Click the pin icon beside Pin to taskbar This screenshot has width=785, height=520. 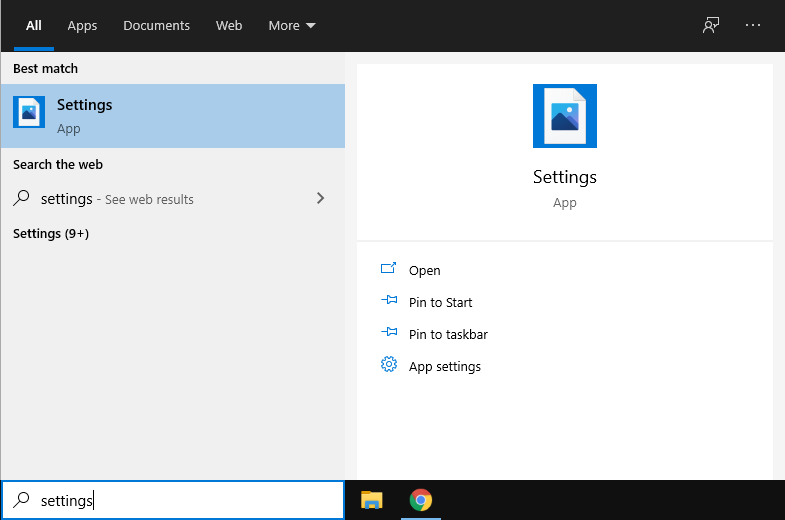click(x=389, y=332)
